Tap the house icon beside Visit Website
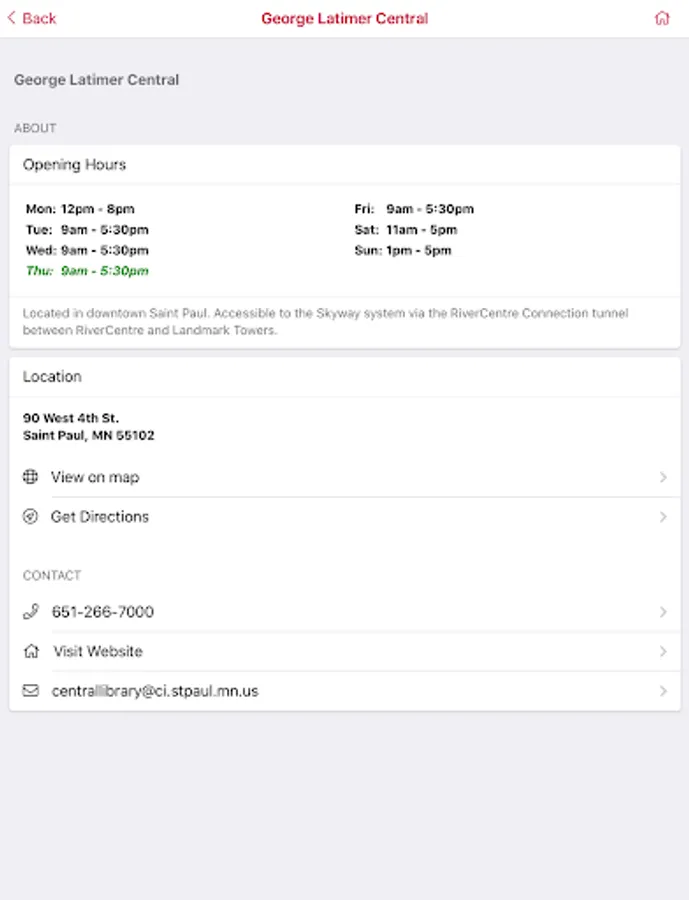 (31, 652)
